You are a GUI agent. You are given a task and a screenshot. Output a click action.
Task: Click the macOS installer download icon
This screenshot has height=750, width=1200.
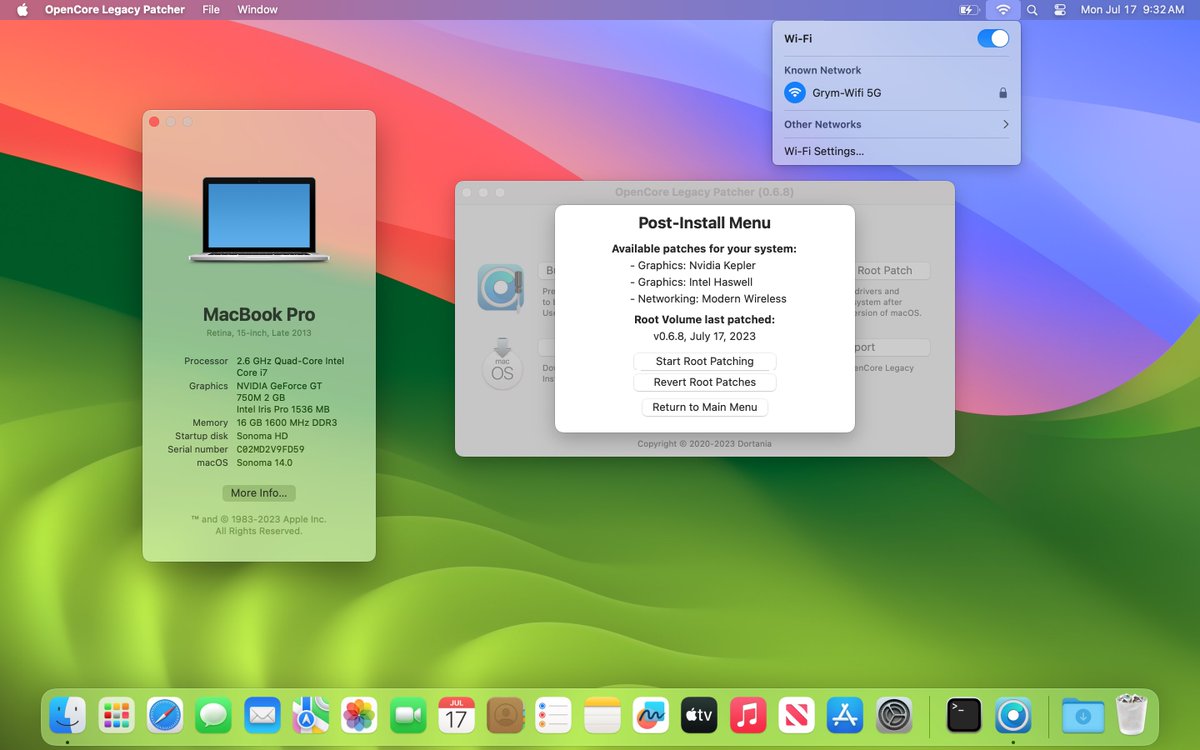[x=503, y=365]
